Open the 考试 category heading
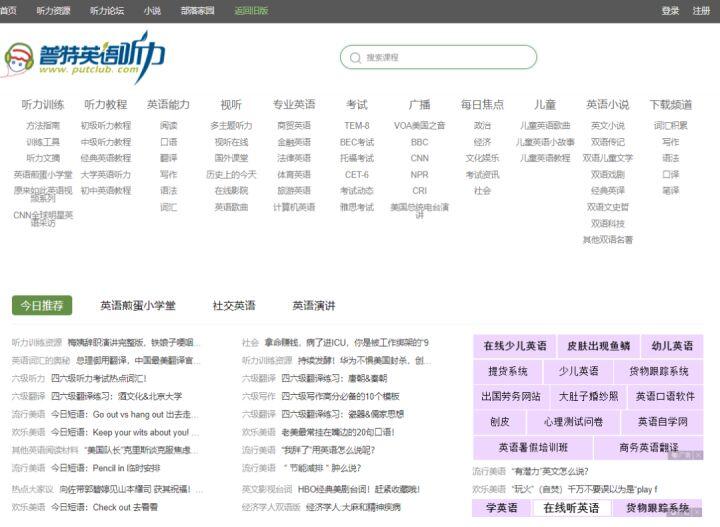720x527 pixels. point(357,105)
